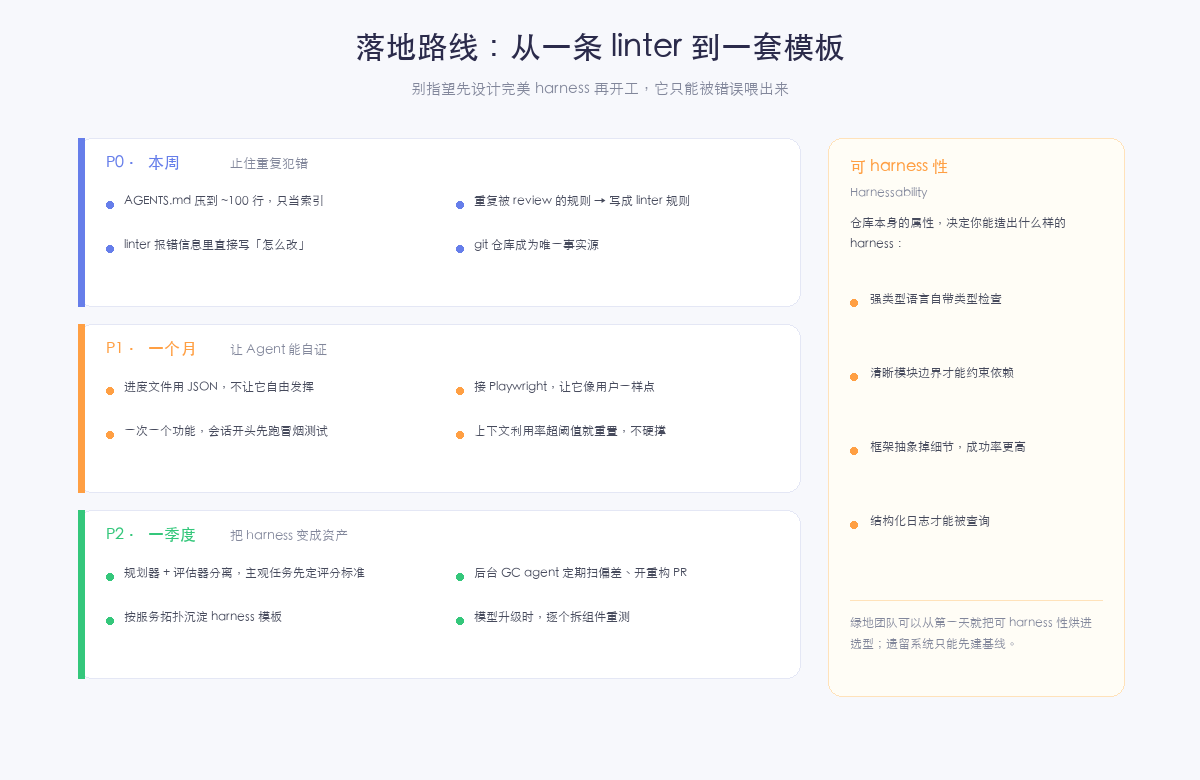Click "按服务拓扑沉淀 harness 模板"
1200x780 pixels.
[203, 617]
